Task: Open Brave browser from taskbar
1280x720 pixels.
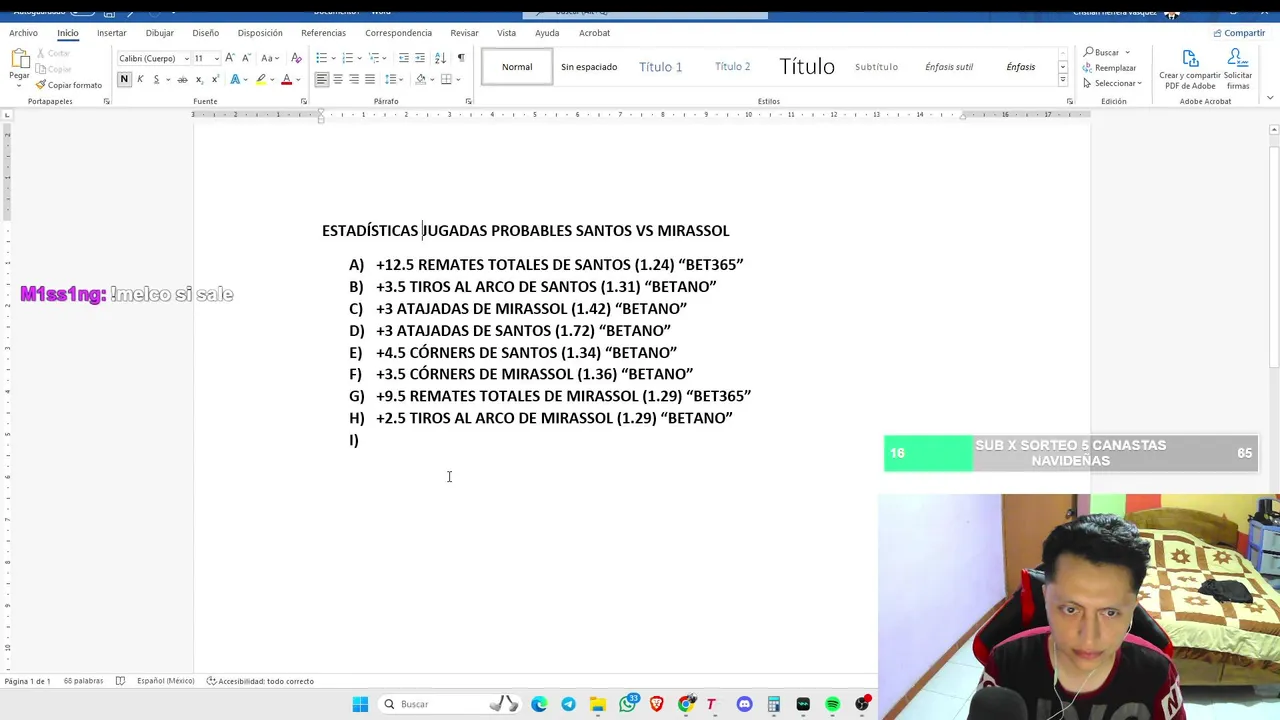Action: click(656, 704)
